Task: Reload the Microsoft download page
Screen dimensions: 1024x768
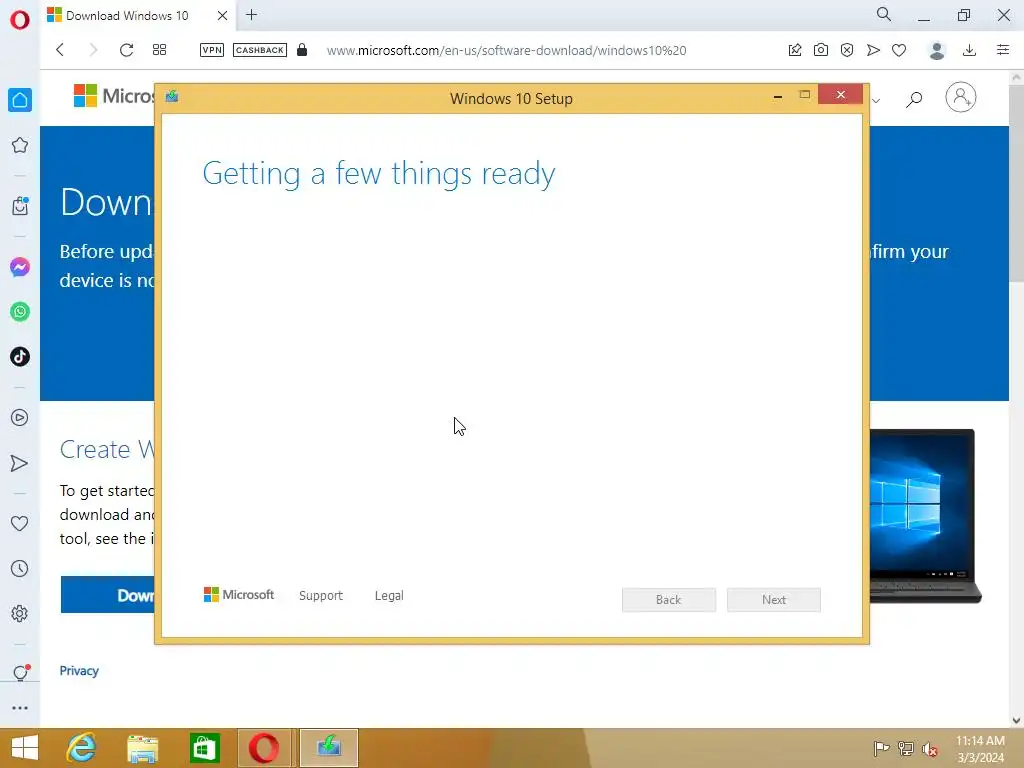Action: coord(127,50)
